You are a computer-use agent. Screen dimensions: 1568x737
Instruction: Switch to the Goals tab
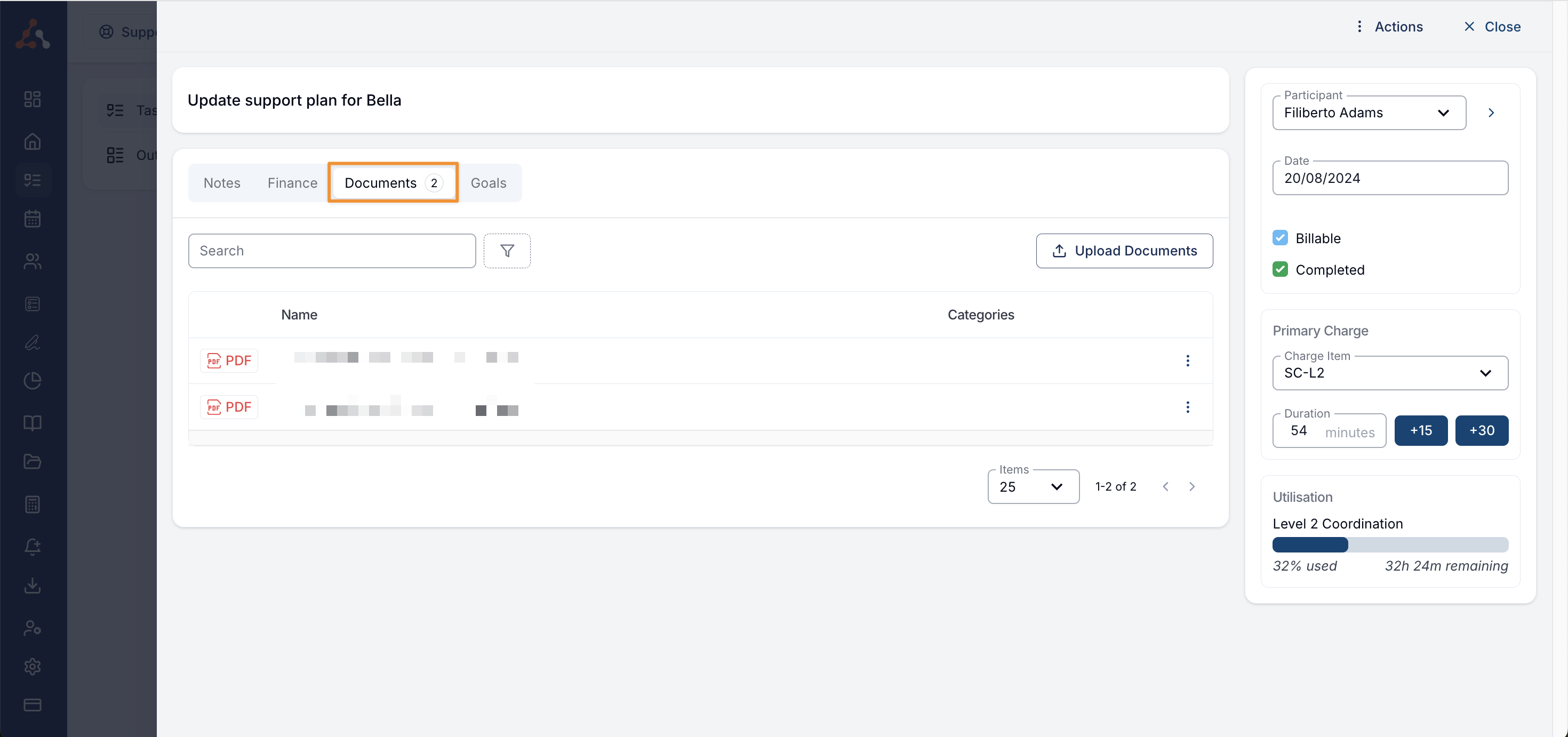click(x=488, y=182)
